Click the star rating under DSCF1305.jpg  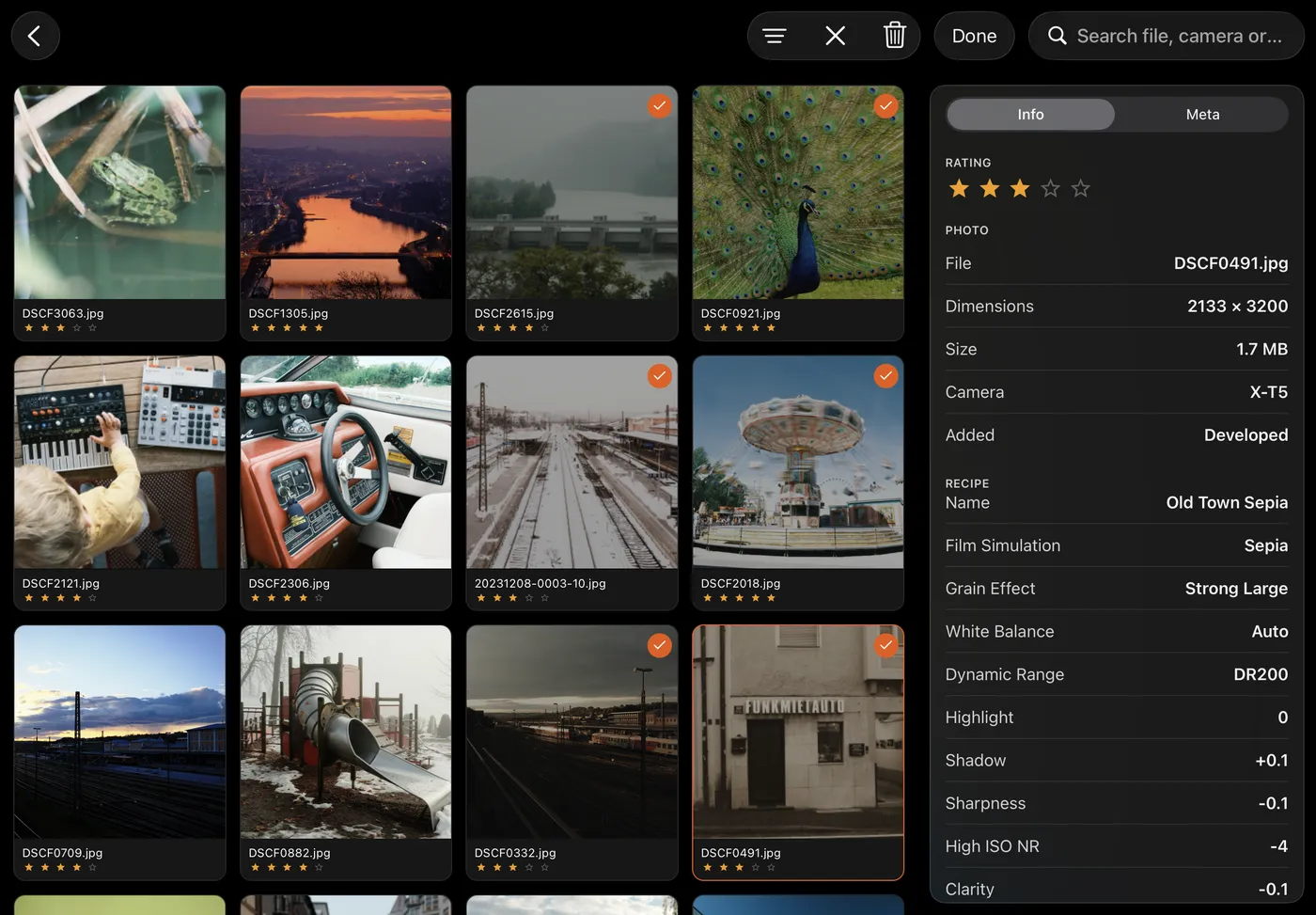point(287,328)
